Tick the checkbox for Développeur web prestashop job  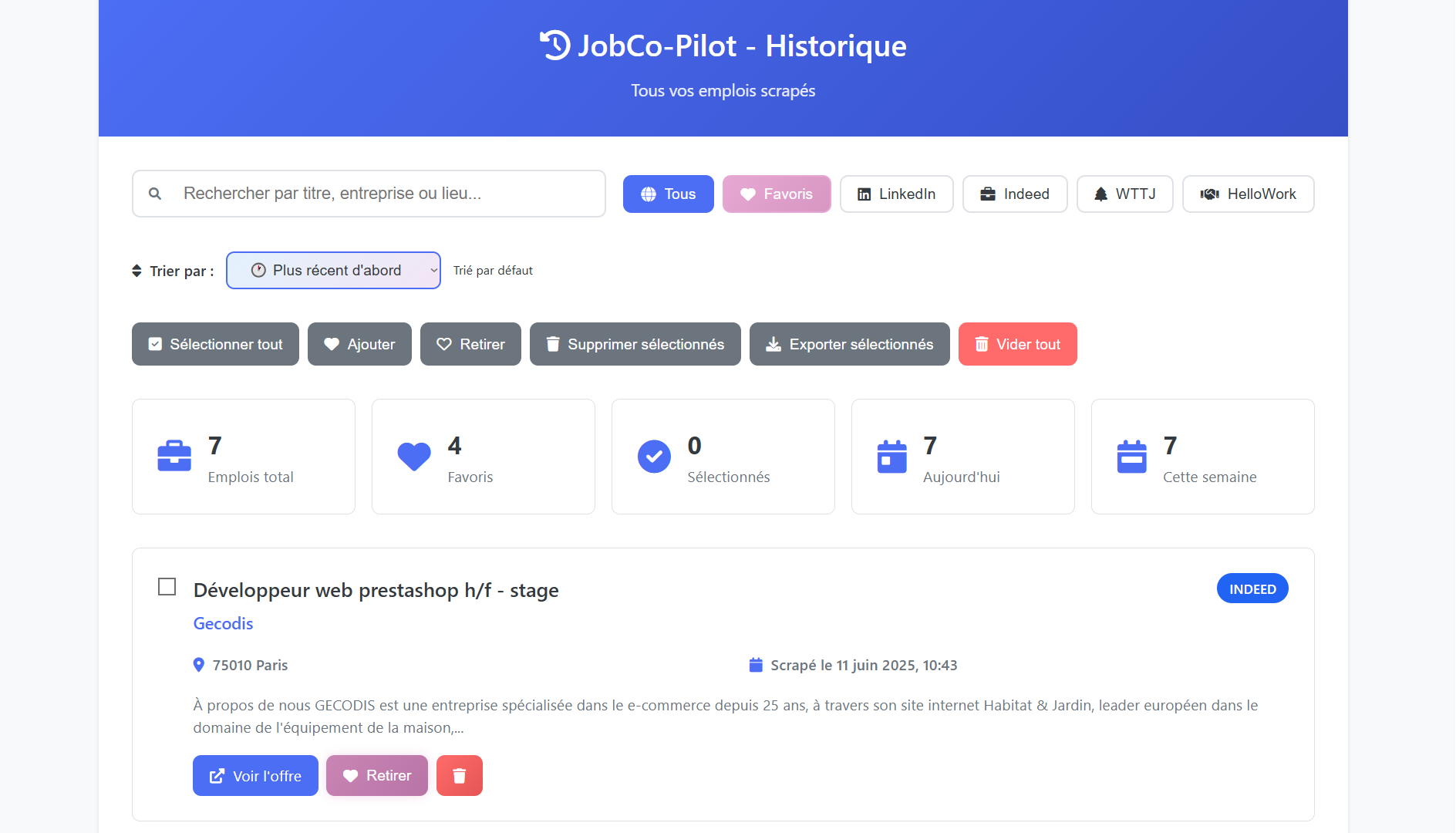click(x=167, y=587)
